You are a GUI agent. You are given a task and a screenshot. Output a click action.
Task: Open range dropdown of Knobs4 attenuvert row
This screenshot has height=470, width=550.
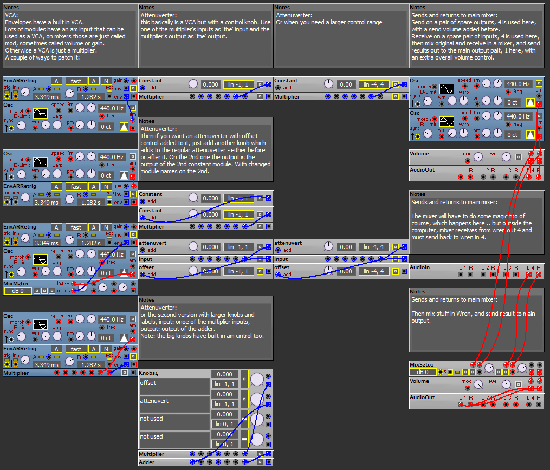pyautogui.click(x=224, y=404)
